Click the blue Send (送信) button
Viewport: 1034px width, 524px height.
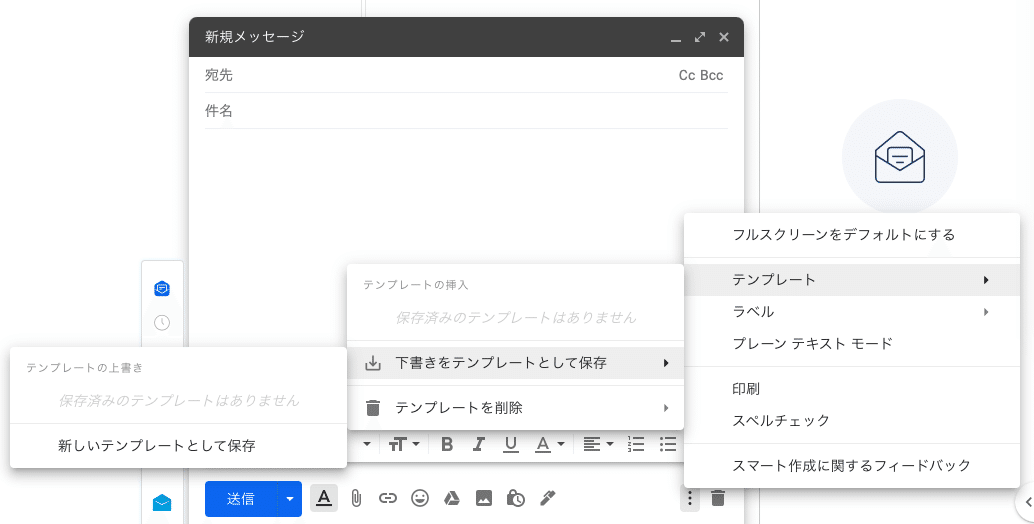pyautogui.click(x=241, y=499)
